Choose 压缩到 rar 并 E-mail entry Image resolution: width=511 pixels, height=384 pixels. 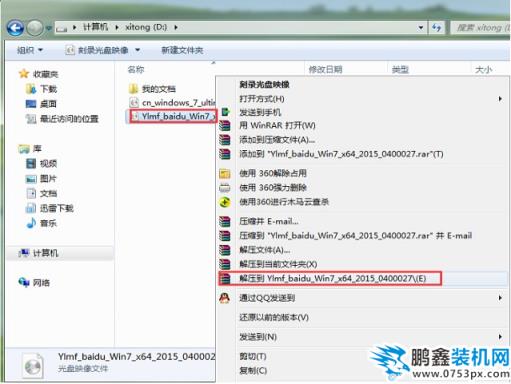click(x=355, y=236)
